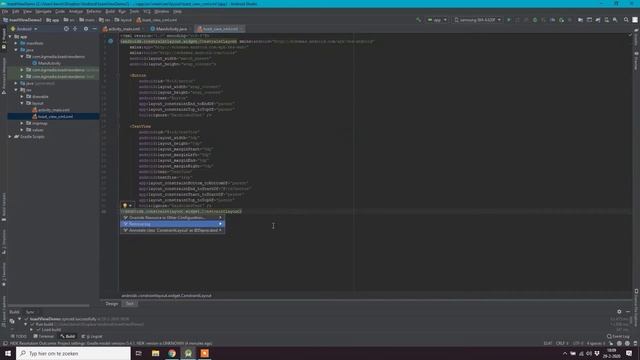The image size is (640, 360).
Task: Switch to the Design view tab
Action: click(x=111, y=304)
